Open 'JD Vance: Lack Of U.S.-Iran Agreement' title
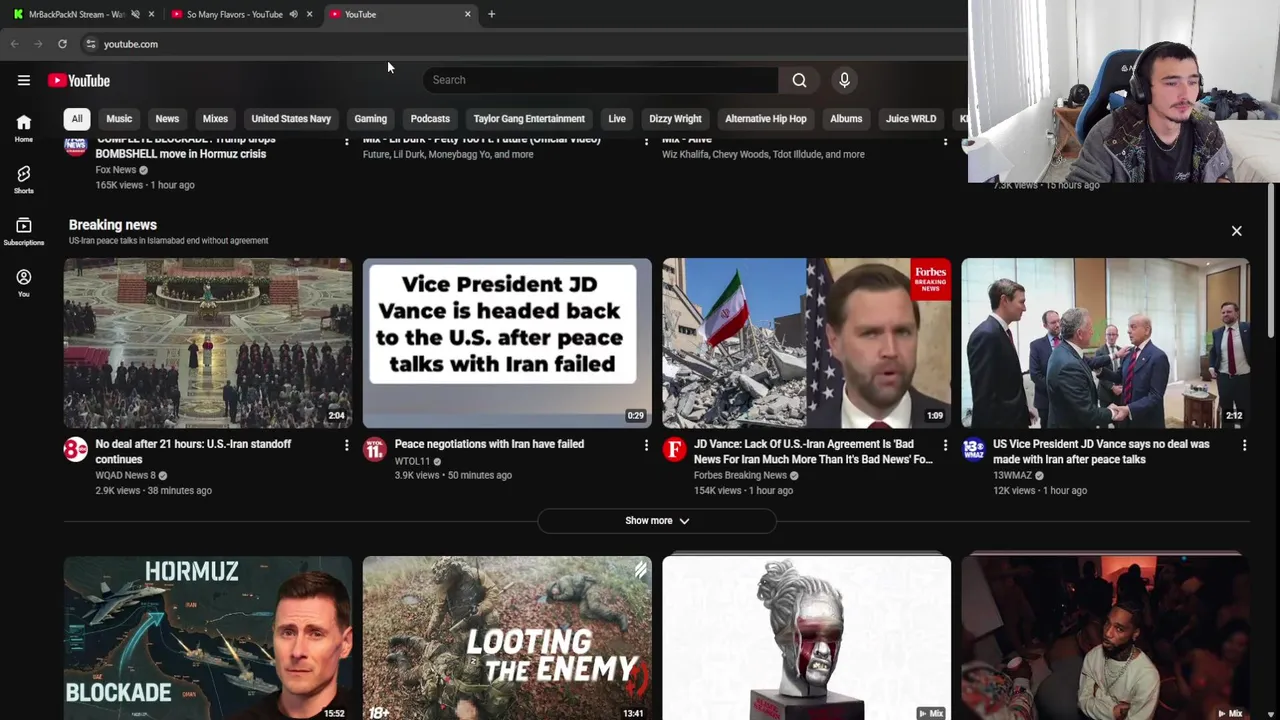1280x720 pixels. pyautogui.click(x=813, y=452)
